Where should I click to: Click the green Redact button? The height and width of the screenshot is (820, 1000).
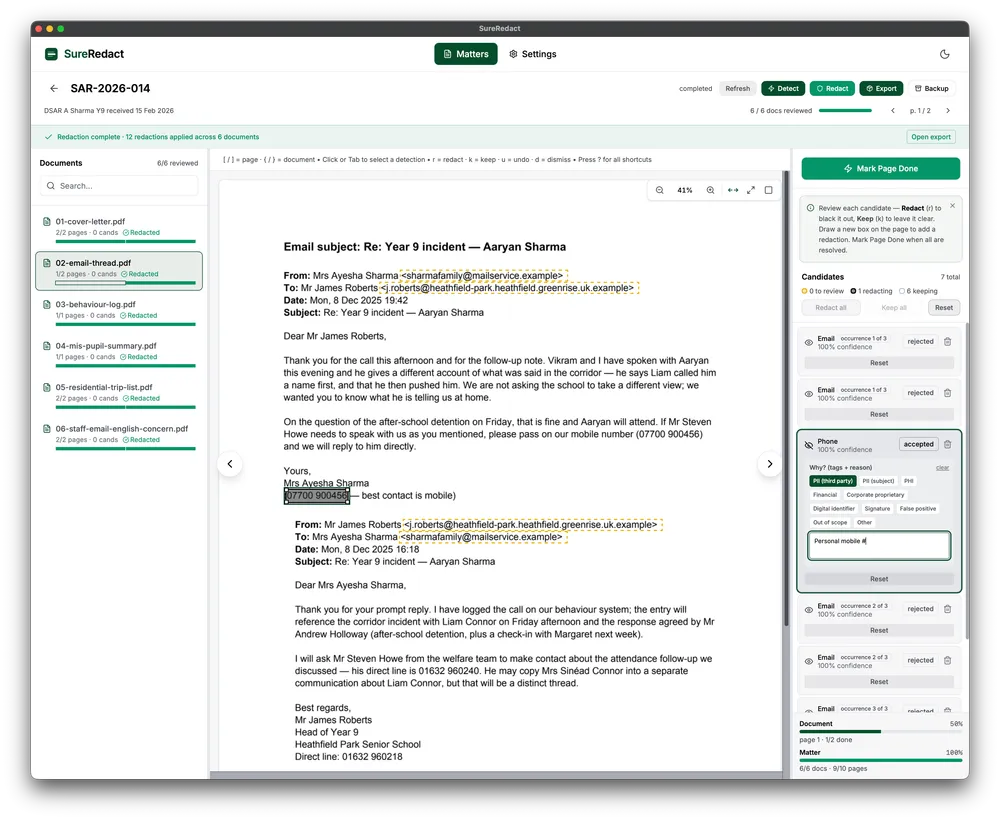click(832, 89)
